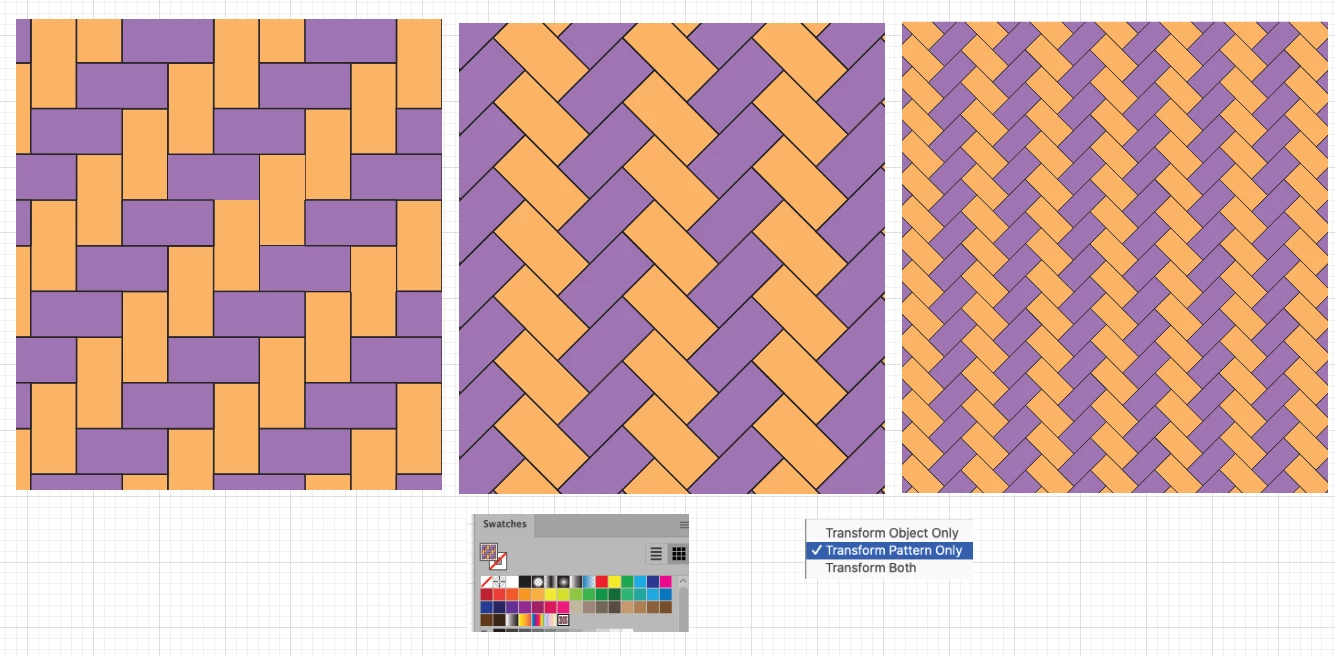Pick the bright red swatch in first row
The height and width of the screenshot is (656, 1335).
(x=602, y=582)
